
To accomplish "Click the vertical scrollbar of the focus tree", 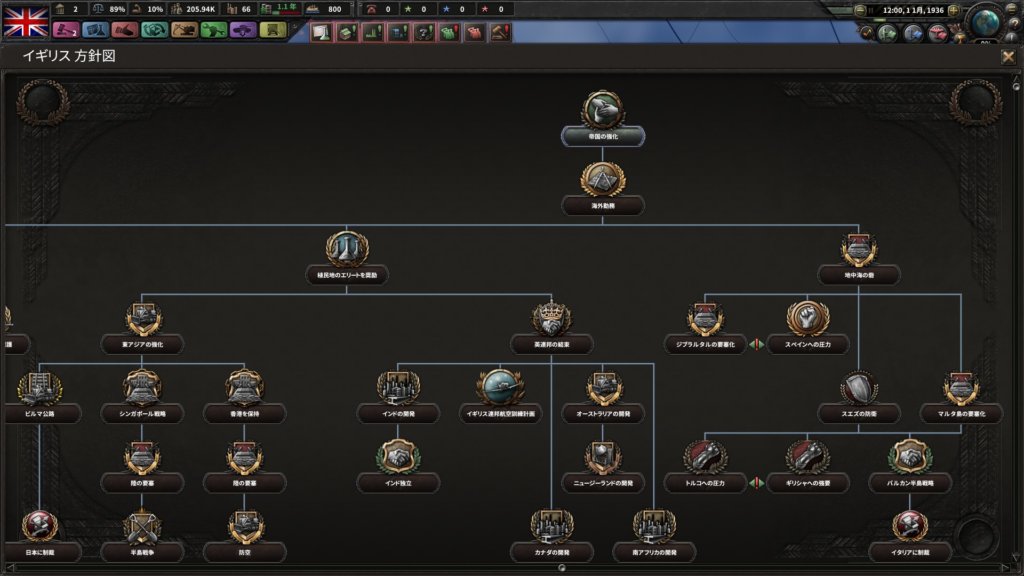I will [1016, 320].
